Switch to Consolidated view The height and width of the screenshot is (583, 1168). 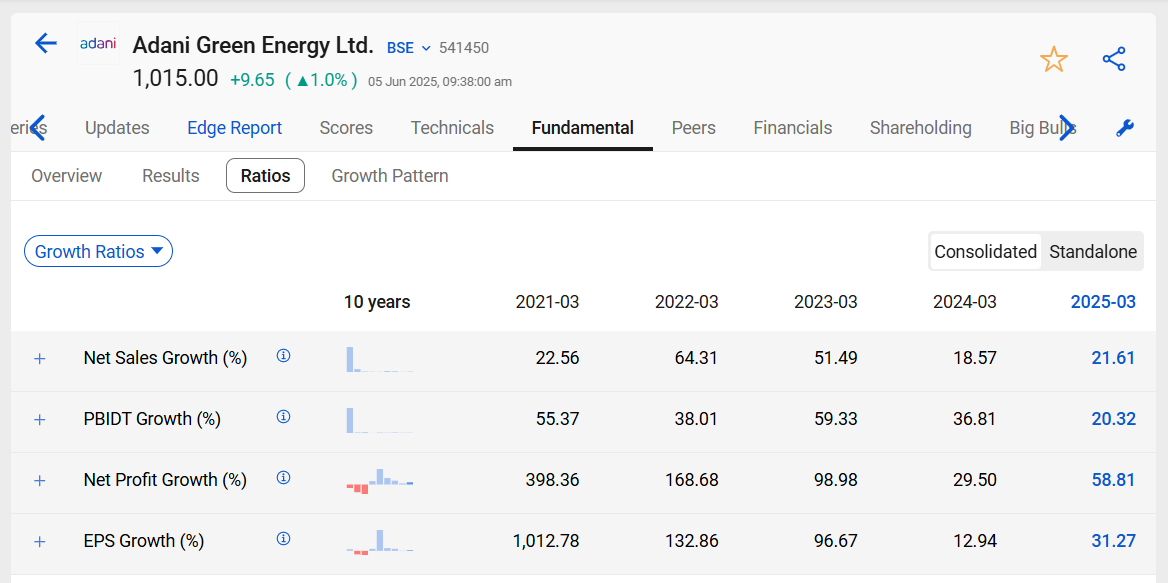(x=986, y=252)
